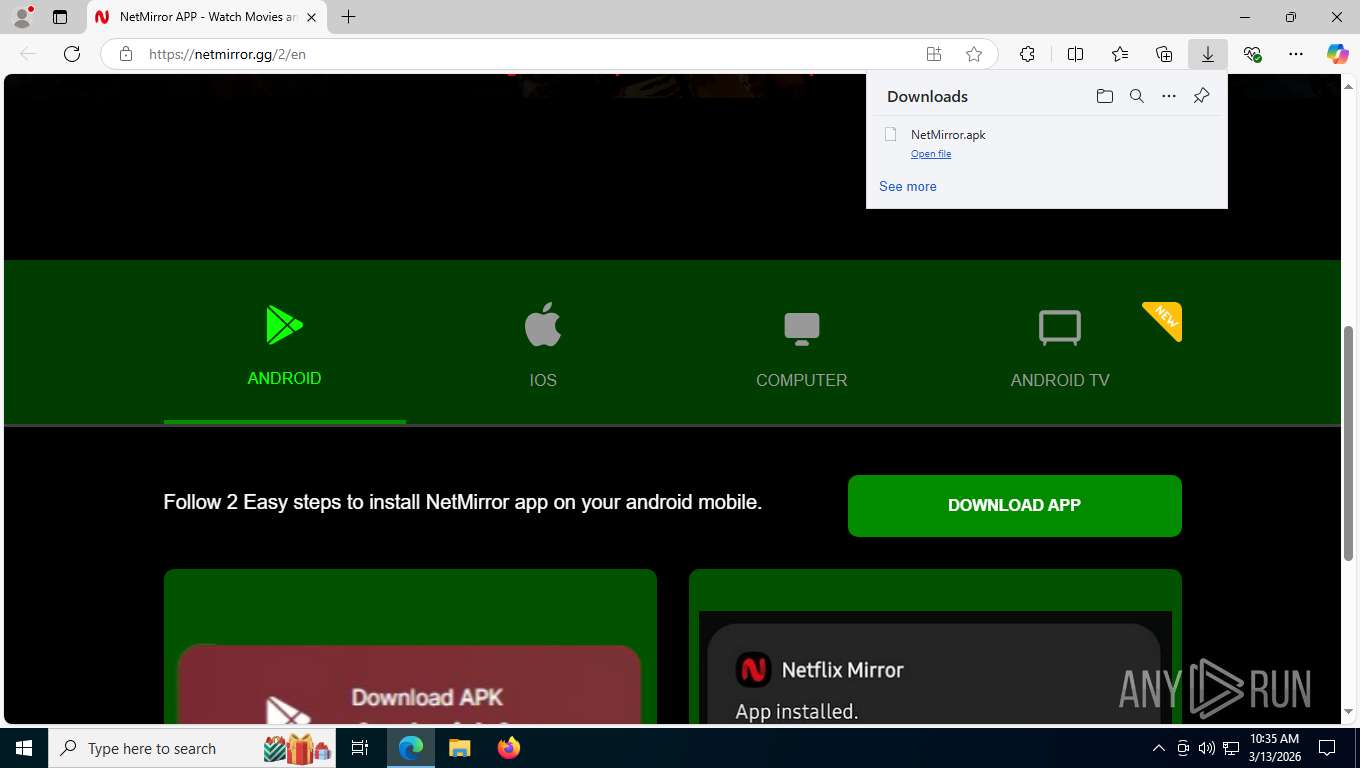1360x768 pixels.
Task: Close the NetMirror APP tab
Action: click(312, 17)
